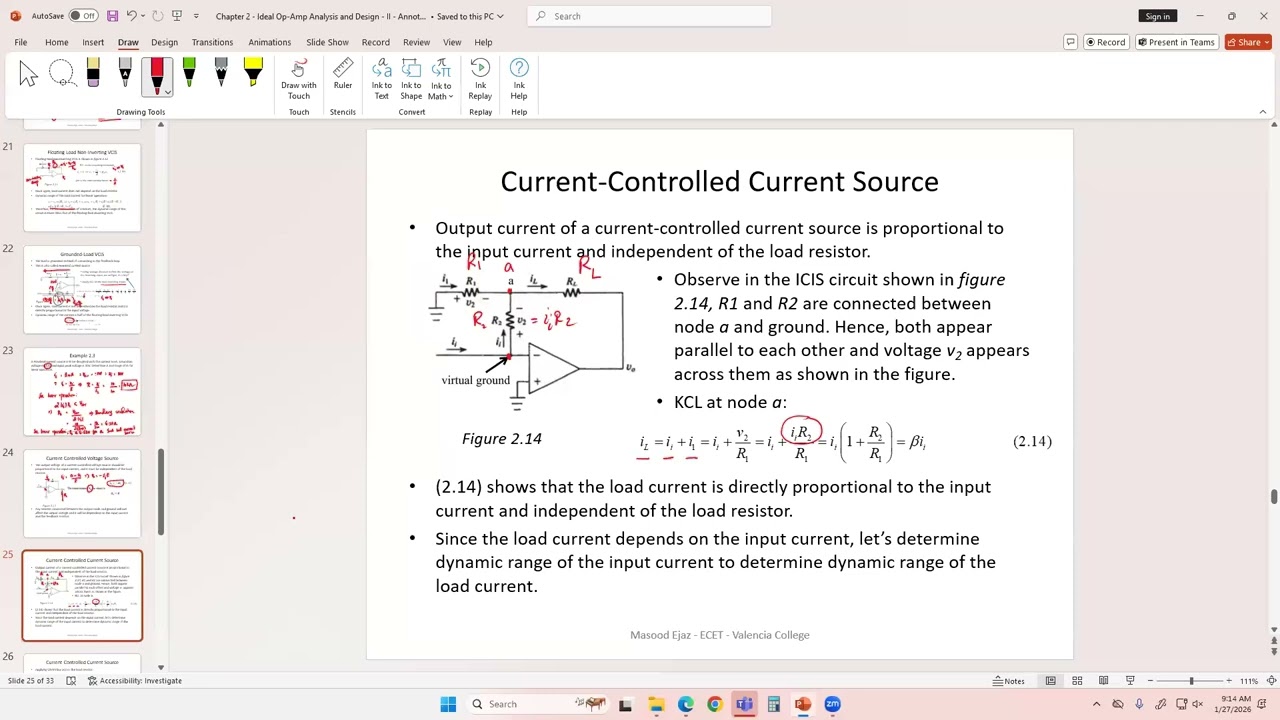The height and width of the screenshot is (720, 1280).
Task: Switch to the Home tab
Action: 56,42
